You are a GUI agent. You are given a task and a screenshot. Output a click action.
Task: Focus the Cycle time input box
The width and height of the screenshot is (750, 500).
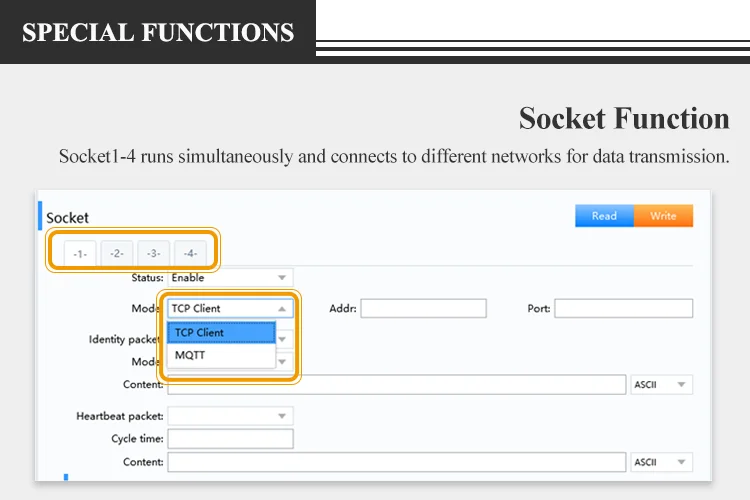[x=230, y=439]
